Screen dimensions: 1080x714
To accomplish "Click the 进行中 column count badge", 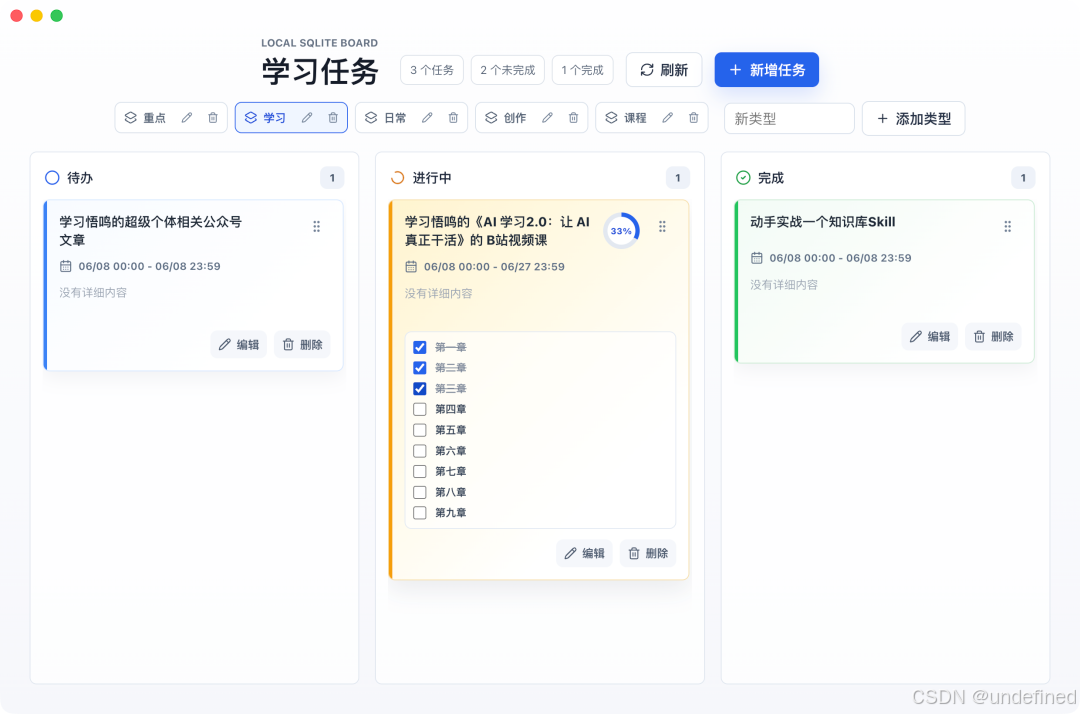I will (x=678, y=178).
